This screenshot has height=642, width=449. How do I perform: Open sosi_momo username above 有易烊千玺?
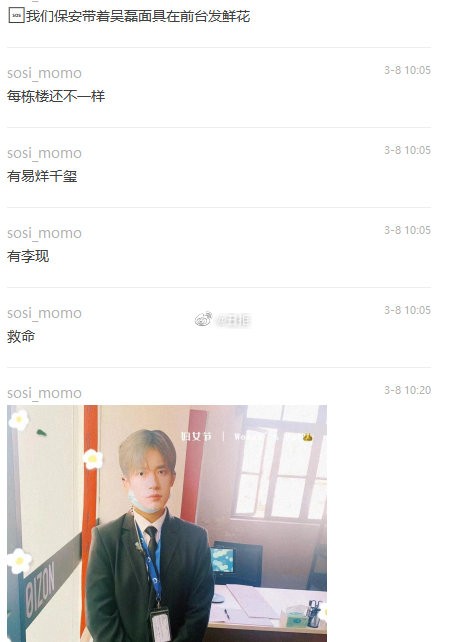coord(44,153)
